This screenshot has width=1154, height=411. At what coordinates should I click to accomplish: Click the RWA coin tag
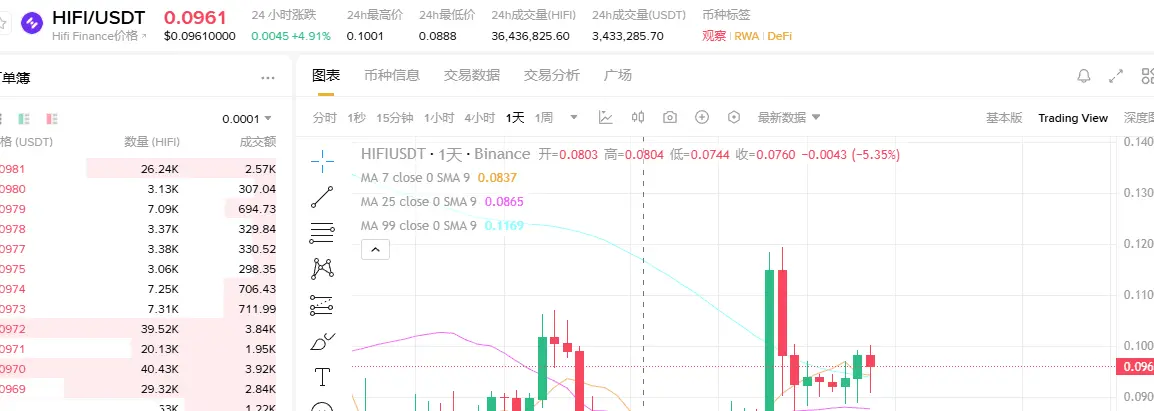(x=747, y=35)
